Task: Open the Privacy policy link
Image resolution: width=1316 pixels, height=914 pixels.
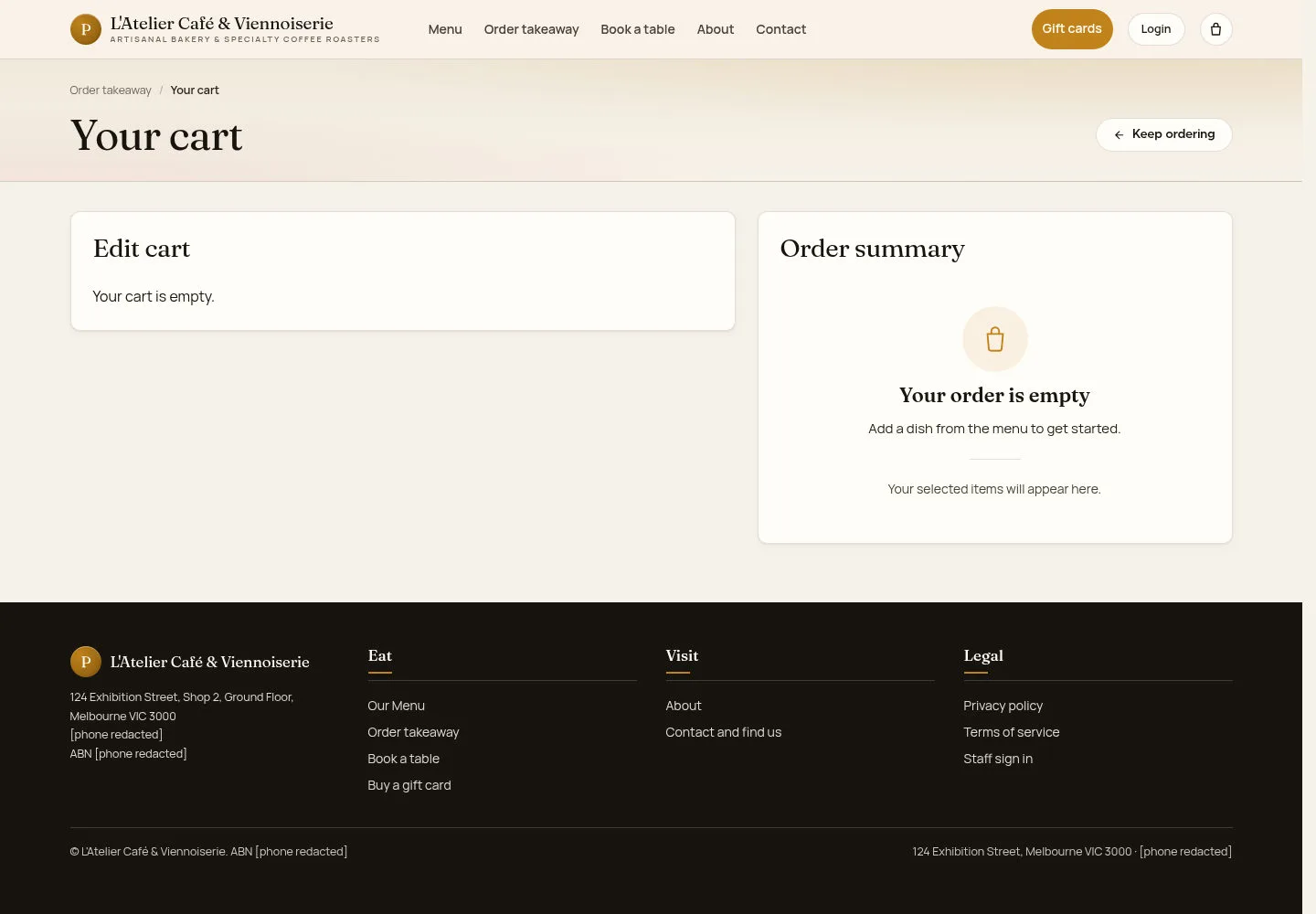Action: coord(1003,706)
